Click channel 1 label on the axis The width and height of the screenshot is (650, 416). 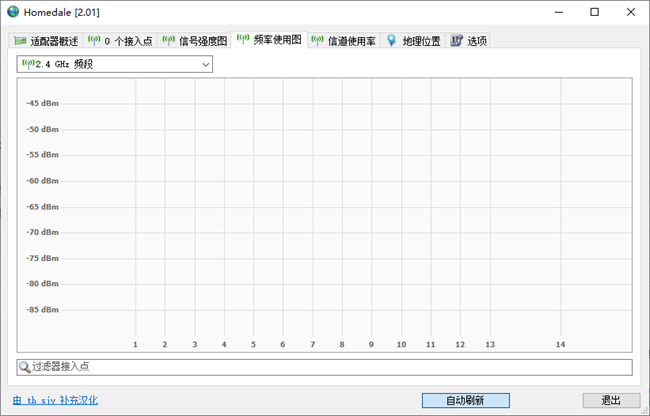click(135, 344)
